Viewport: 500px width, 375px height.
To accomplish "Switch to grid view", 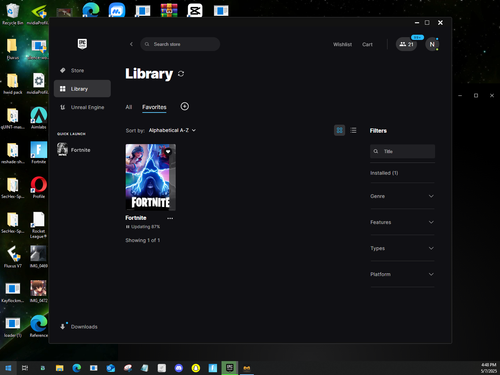I will coord(340,130).
